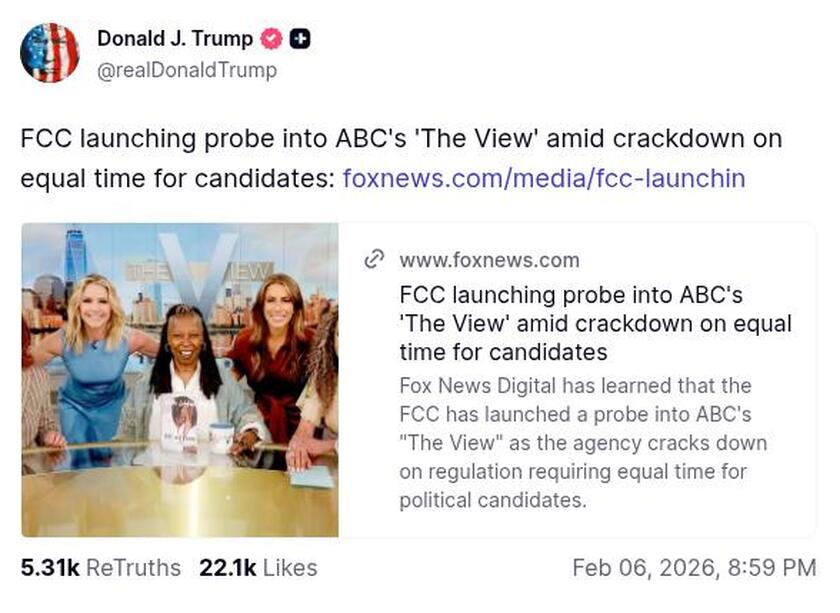The height and width of the screenshot is (613, 840).
Task: Click the skyscraper in thumbnail background
Action: [75, 260]
